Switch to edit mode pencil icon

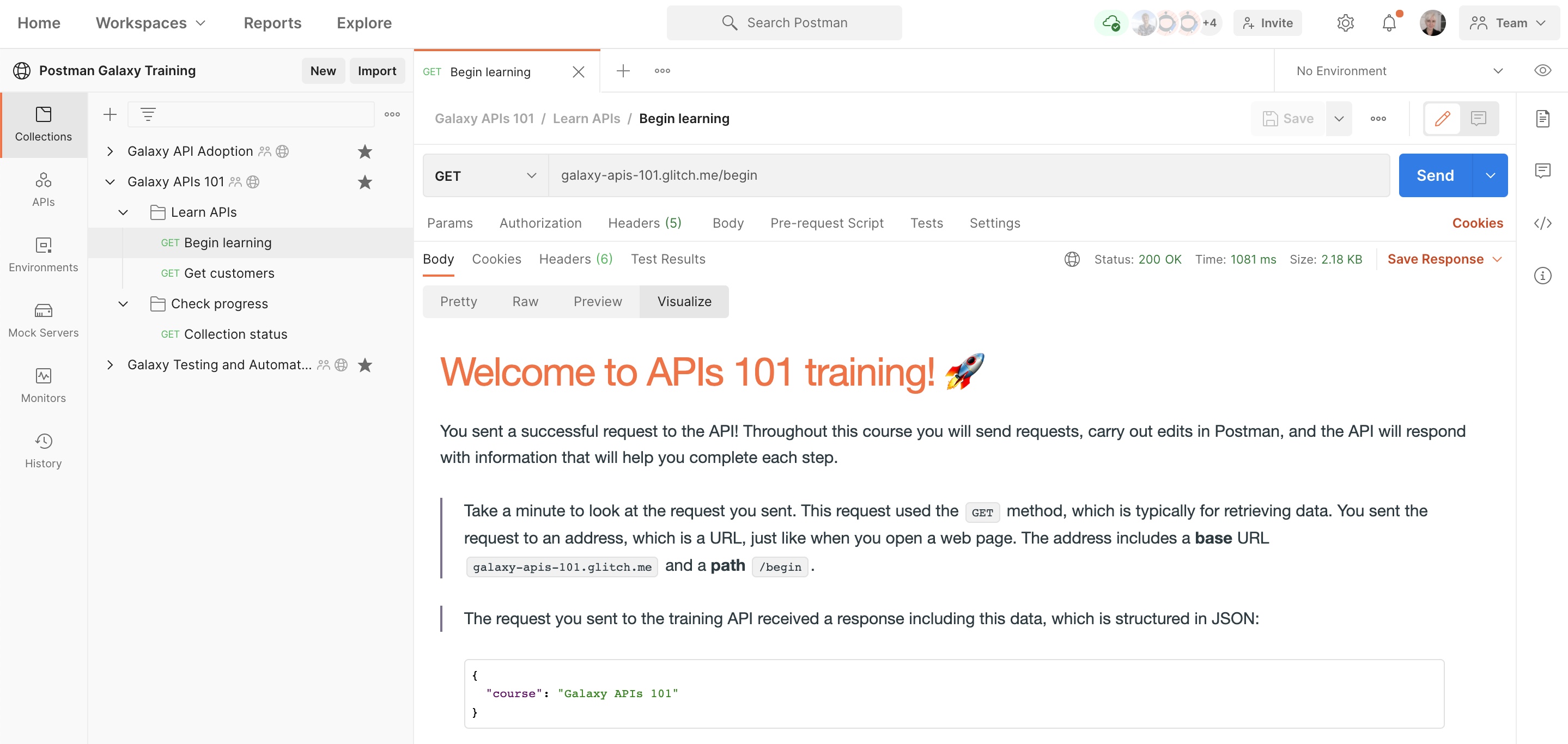click(1442, 118)
